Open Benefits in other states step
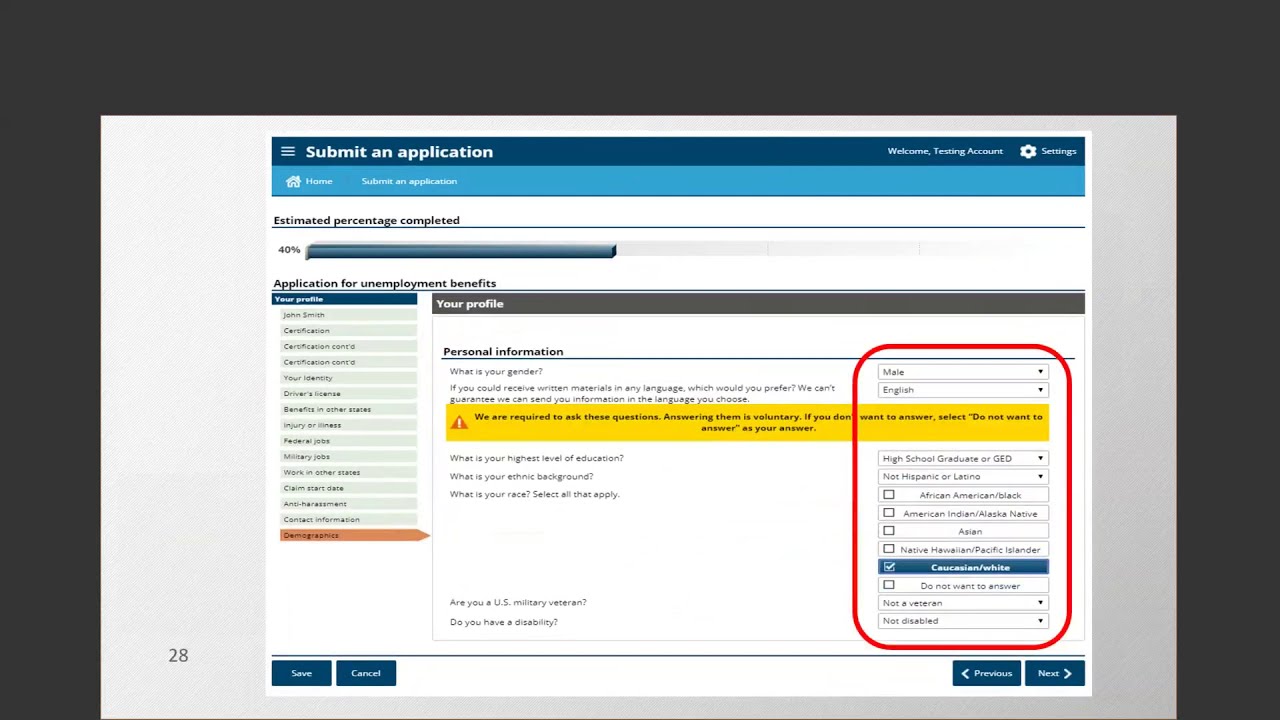 [348, 410]
